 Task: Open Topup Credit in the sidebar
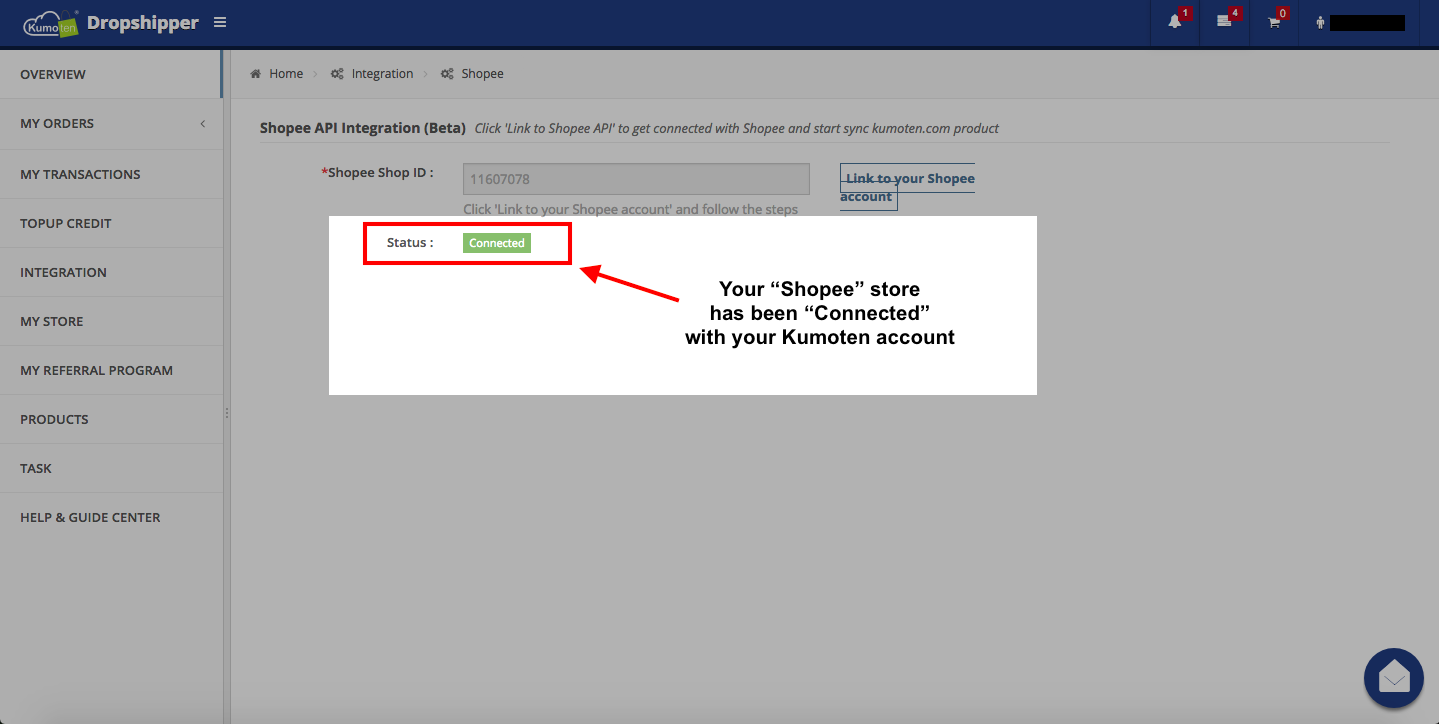pyautogui.click(x=110, y=223)
